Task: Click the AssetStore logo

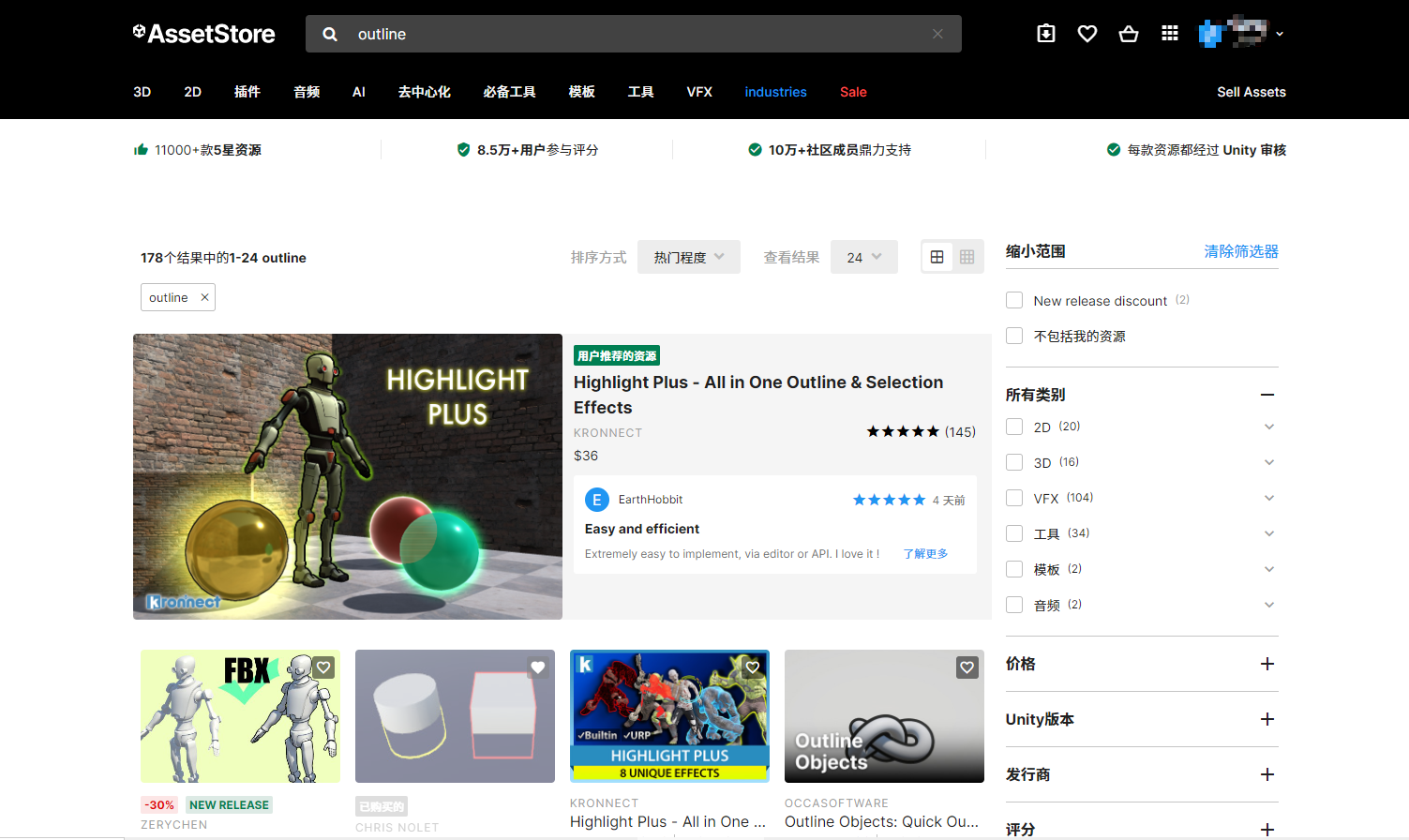Action: [203, 34]
